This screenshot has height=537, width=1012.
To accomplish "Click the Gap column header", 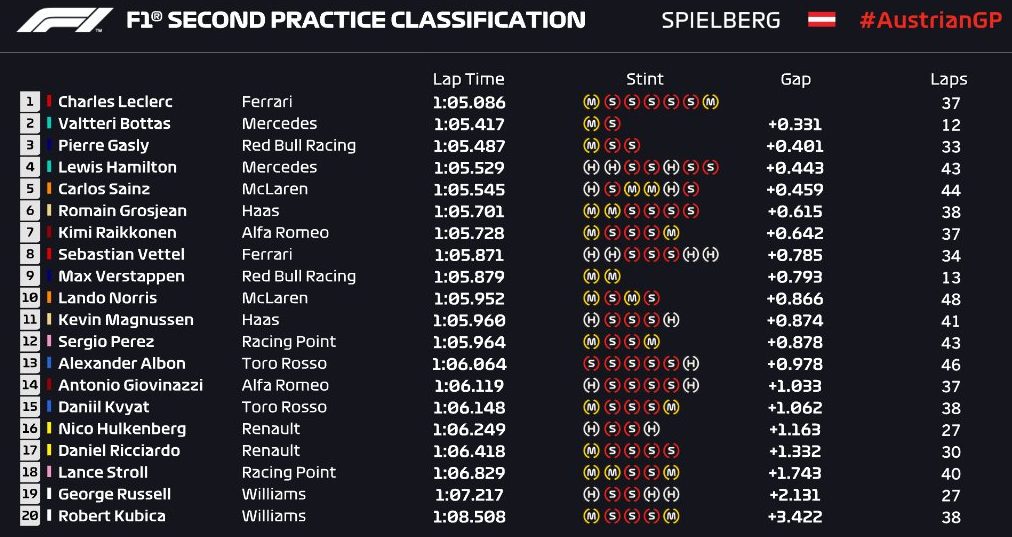I will [795, 79].
